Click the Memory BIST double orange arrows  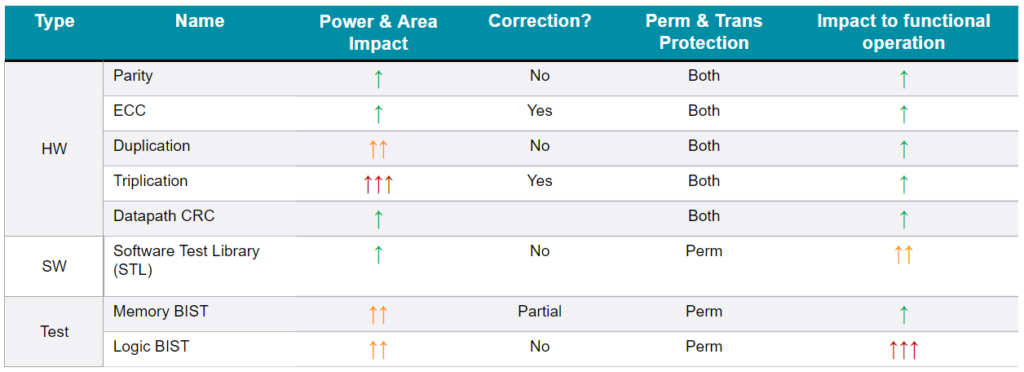(x=378, y=316)
